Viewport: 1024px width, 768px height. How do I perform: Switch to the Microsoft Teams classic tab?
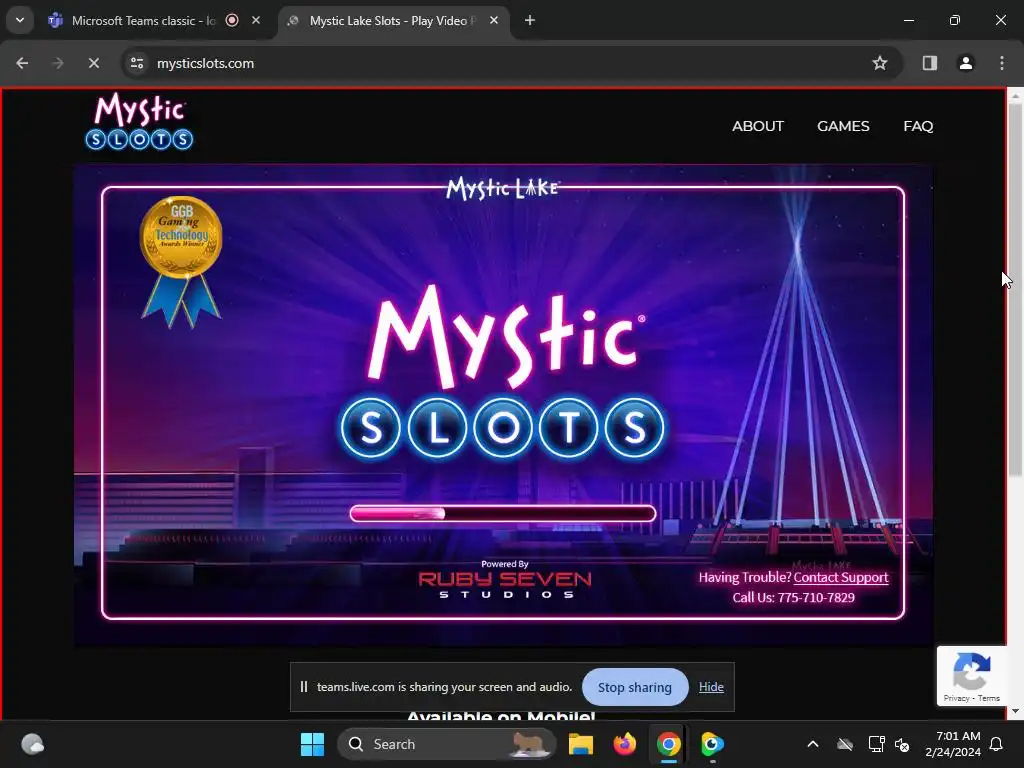coord(142,21)
